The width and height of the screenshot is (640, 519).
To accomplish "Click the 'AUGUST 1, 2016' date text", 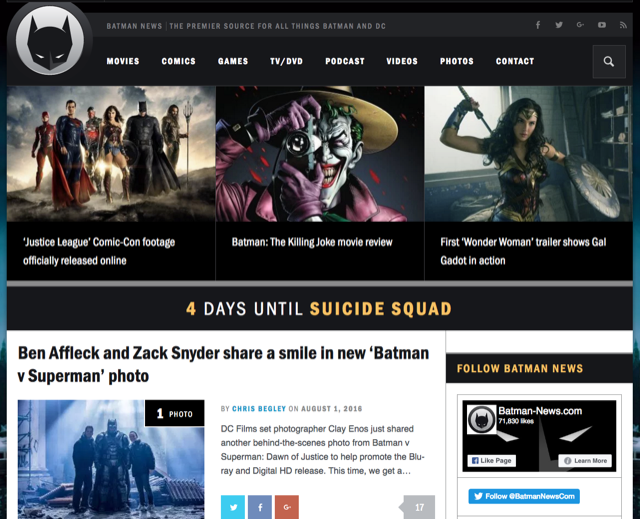I will [332, 409].
